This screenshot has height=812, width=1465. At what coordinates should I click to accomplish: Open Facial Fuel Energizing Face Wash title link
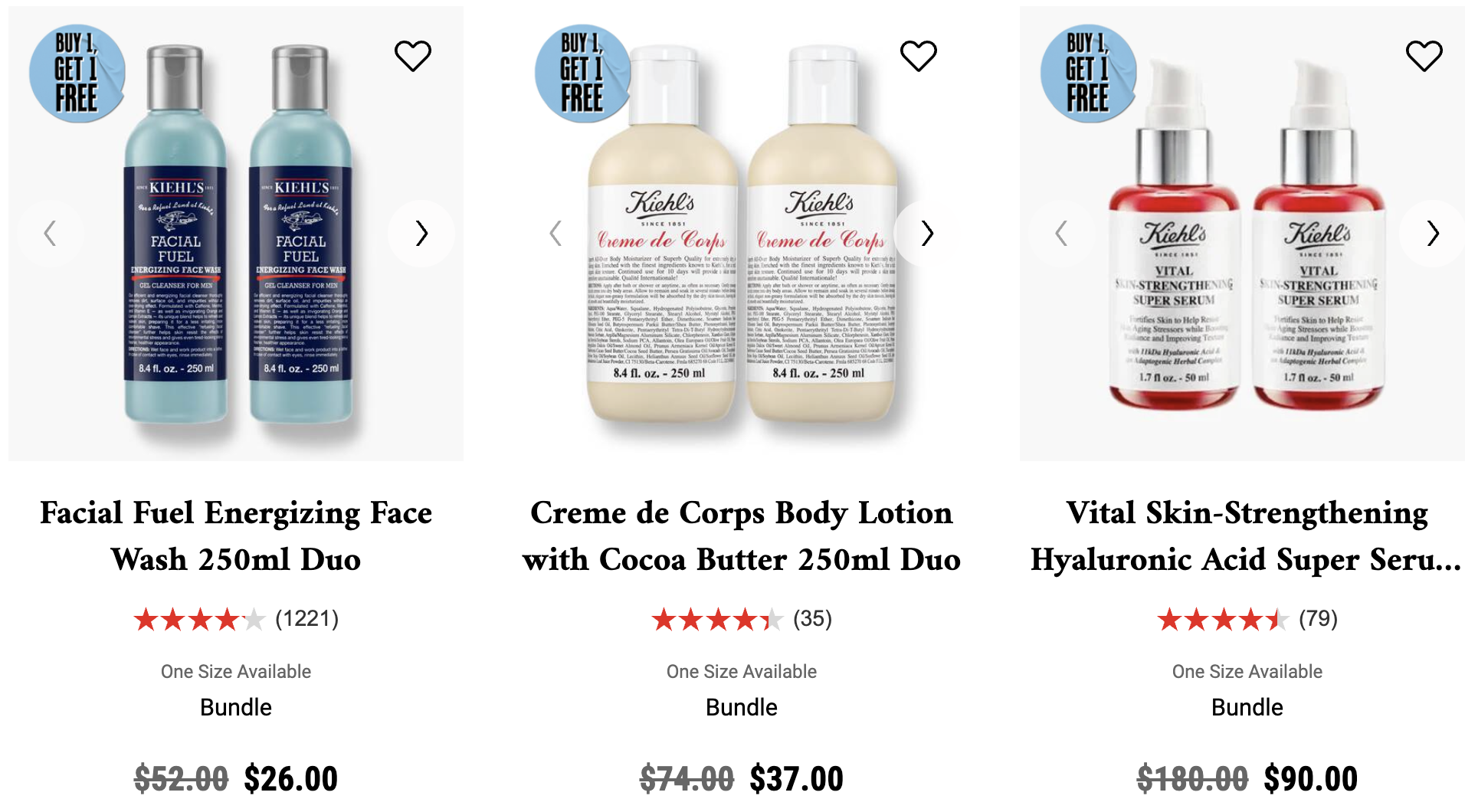coord(236,536)
